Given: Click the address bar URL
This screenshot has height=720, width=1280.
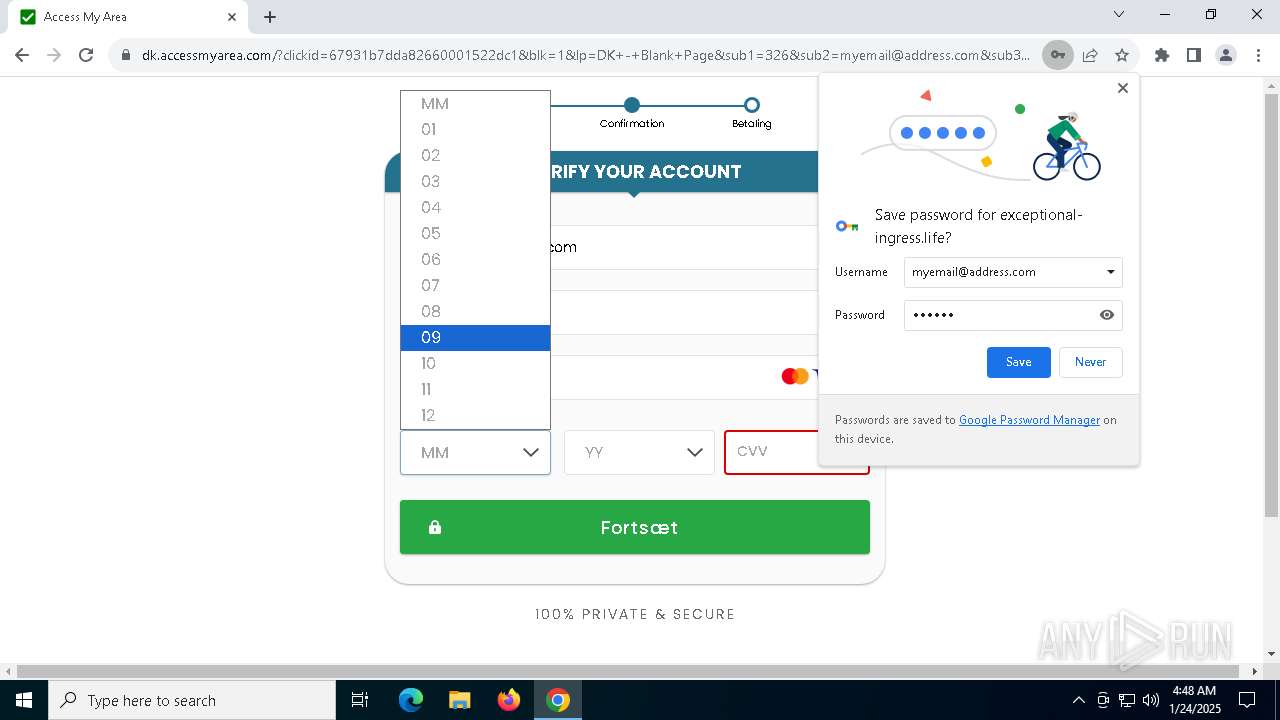Looking at the screenshot, I should pyautogui.click(x=585, y=55).
